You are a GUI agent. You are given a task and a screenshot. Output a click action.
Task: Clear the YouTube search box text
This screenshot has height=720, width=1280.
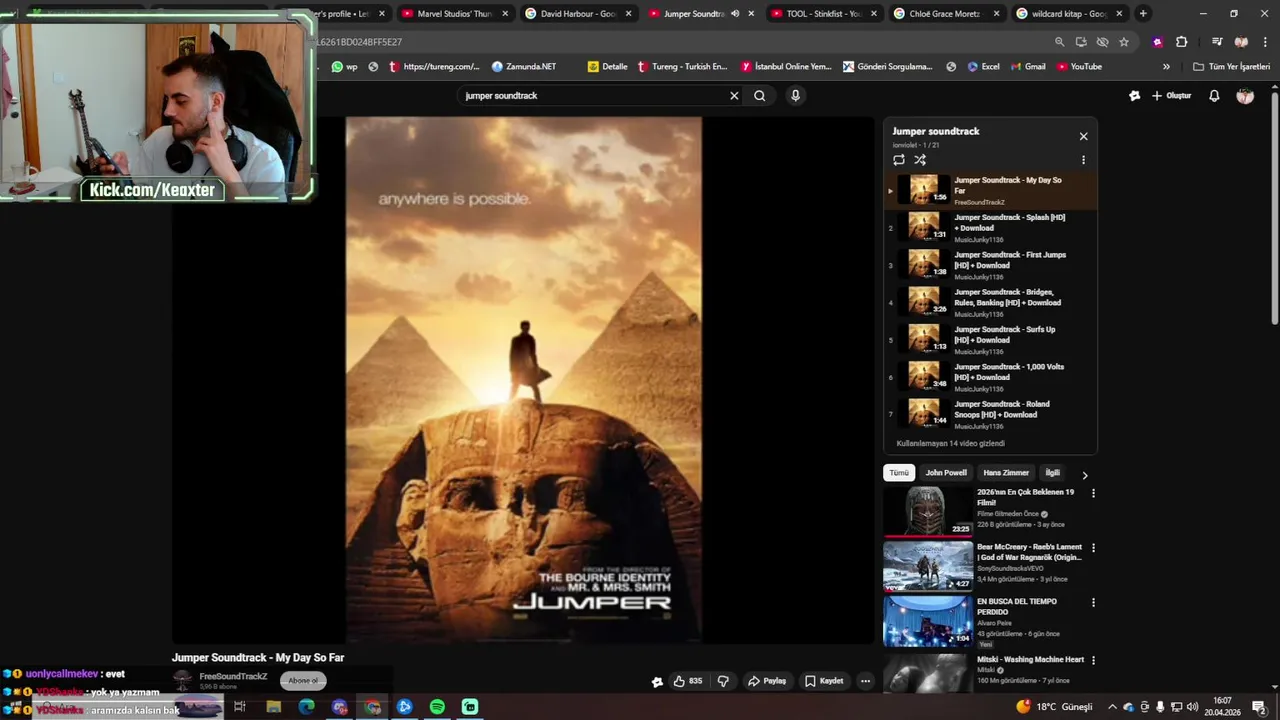[734, 96]
